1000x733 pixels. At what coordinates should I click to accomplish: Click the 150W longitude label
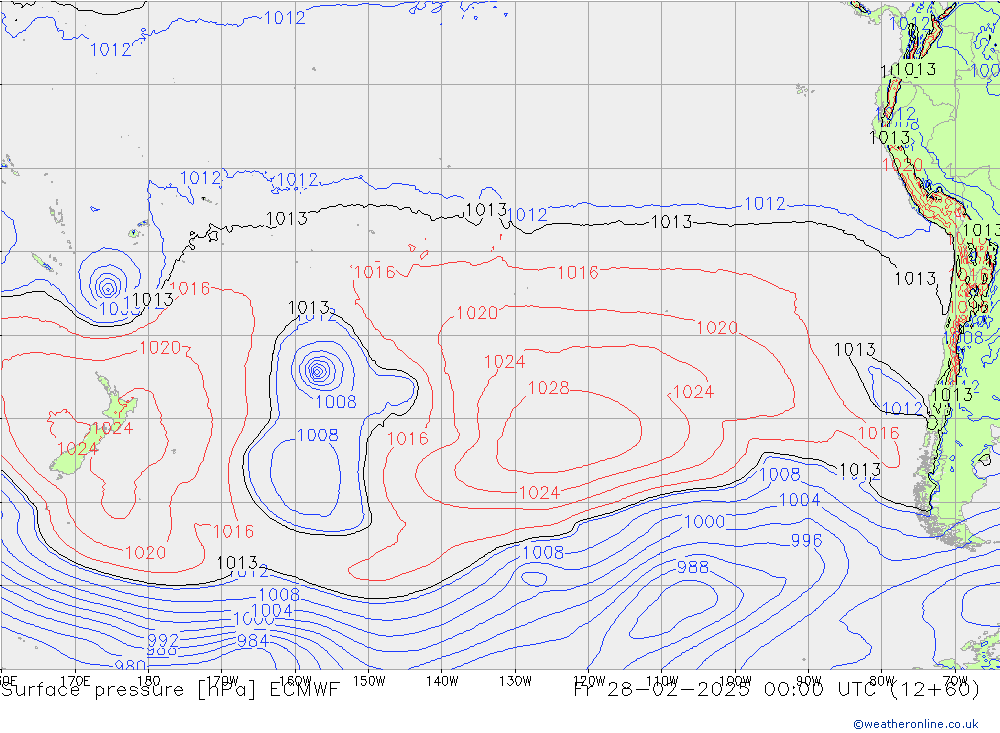pyautogui.click(x=369, y=680)
